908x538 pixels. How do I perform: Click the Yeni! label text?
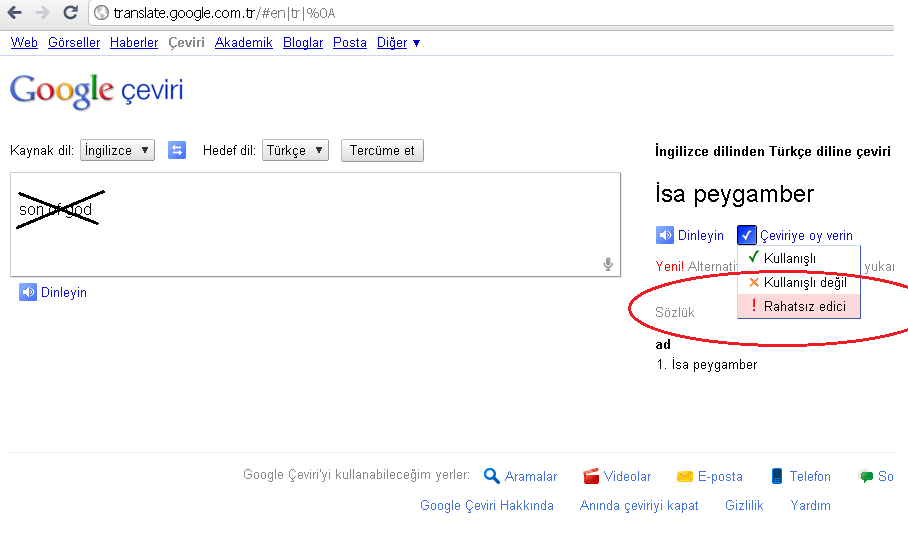click(669, 266)
